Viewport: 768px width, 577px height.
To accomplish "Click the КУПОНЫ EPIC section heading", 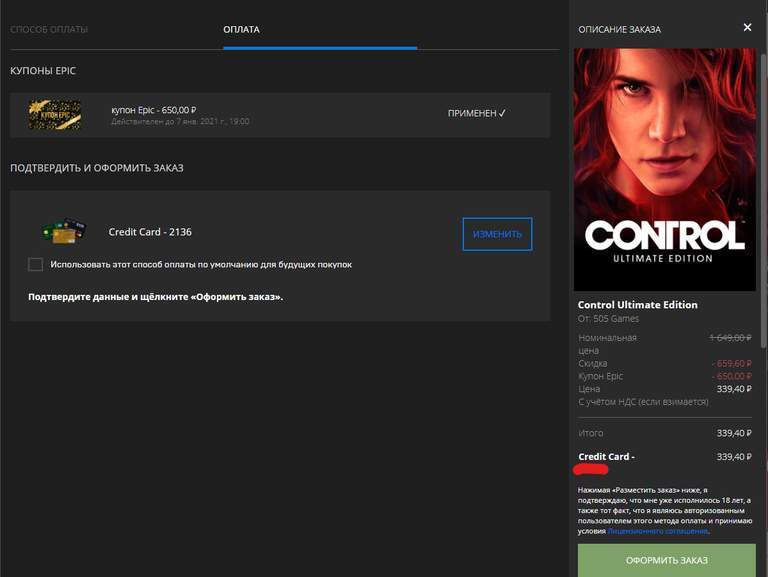I will 43,71.
